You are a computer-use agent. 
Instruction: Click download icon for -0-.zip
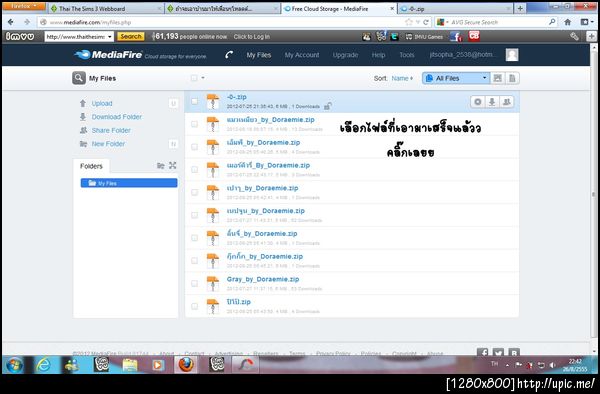(492, 102)
